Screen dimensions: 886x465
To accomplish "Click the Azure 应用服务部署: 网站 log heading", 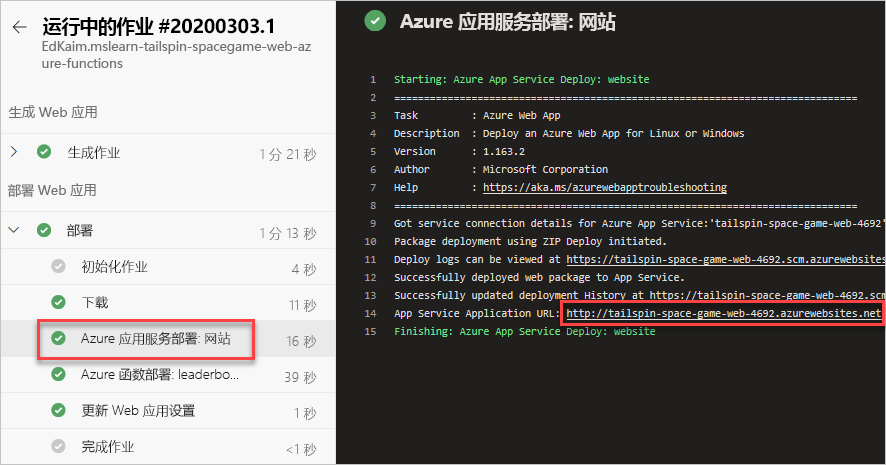I will tap(508, 22).
